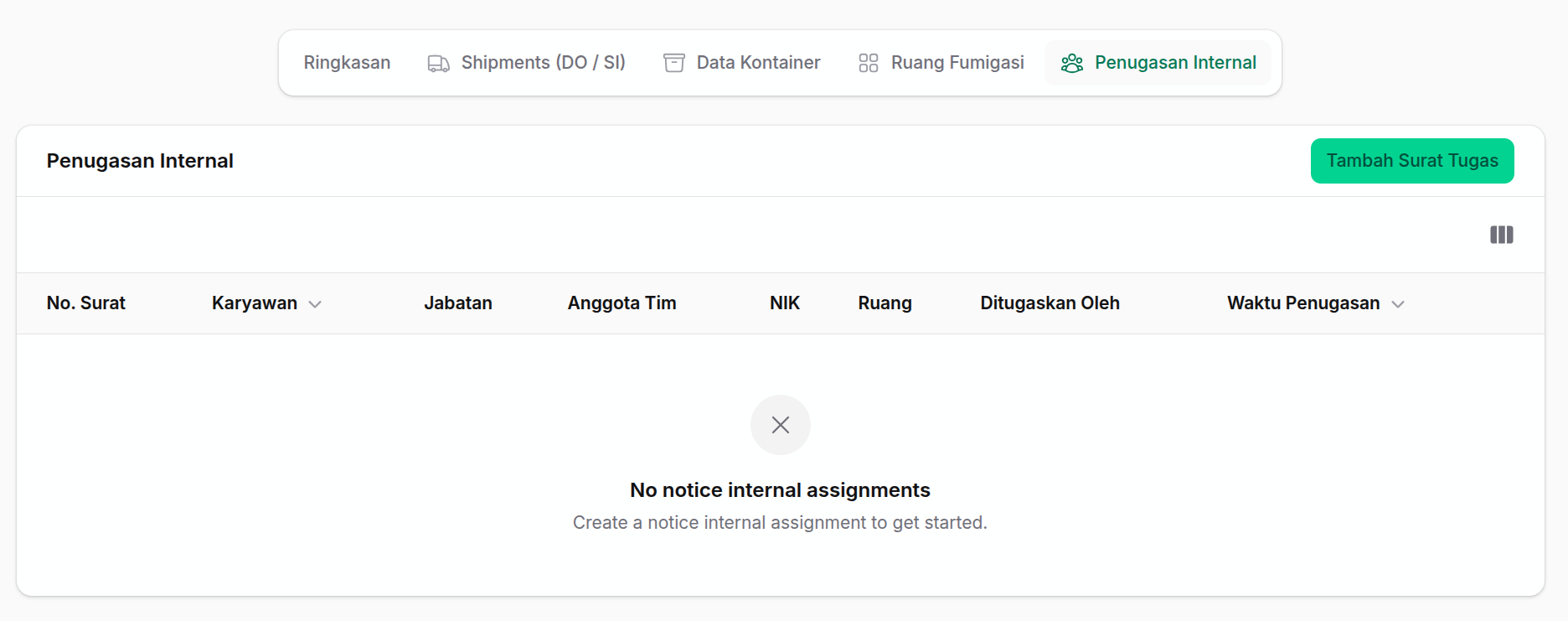Click the "No notice internal assignments" heading

[781, 490]
